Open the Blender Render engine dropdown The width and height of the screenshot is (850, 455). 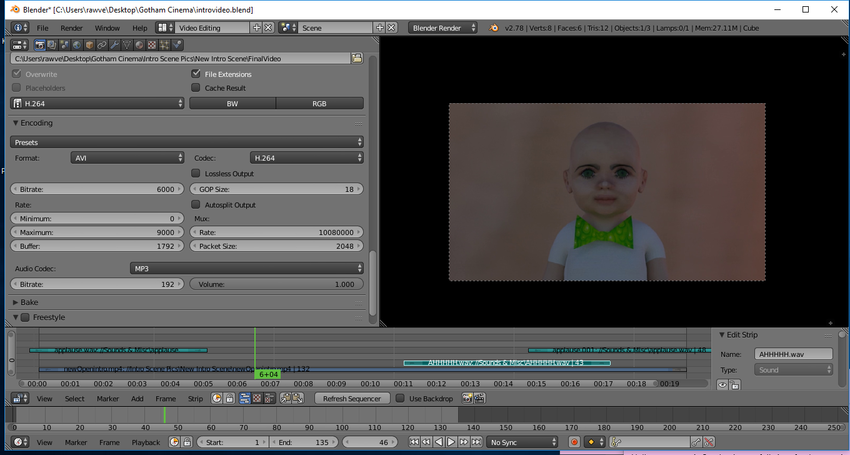coord(443,28)
